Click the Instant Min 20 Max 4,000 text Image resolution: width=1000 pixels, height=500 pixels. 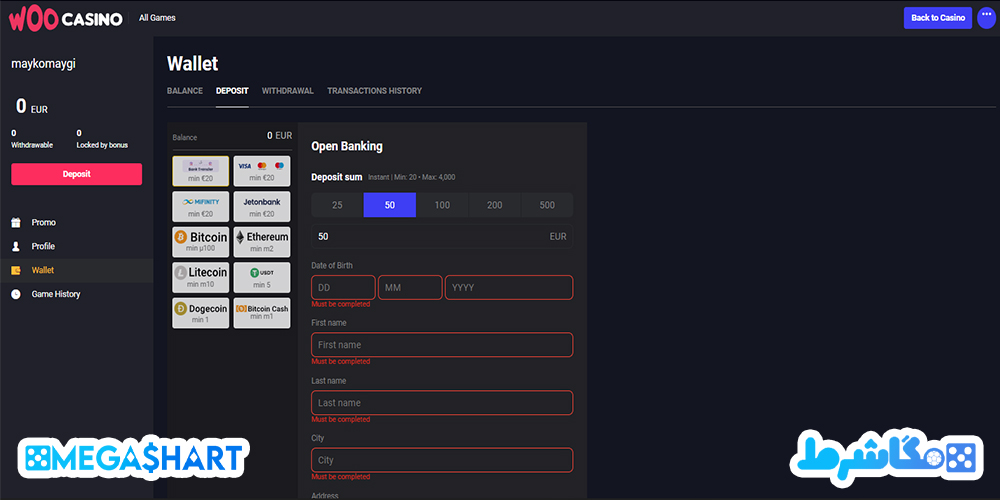(x=412, y=177)
